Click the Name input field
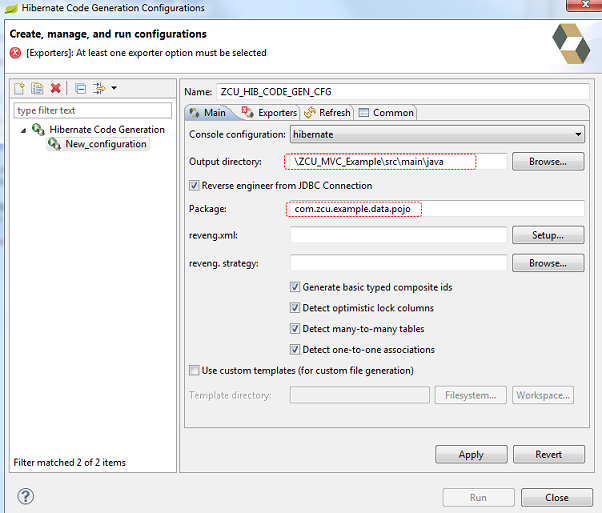Screen dimensions: 602x513 click(x=403, y=92)
